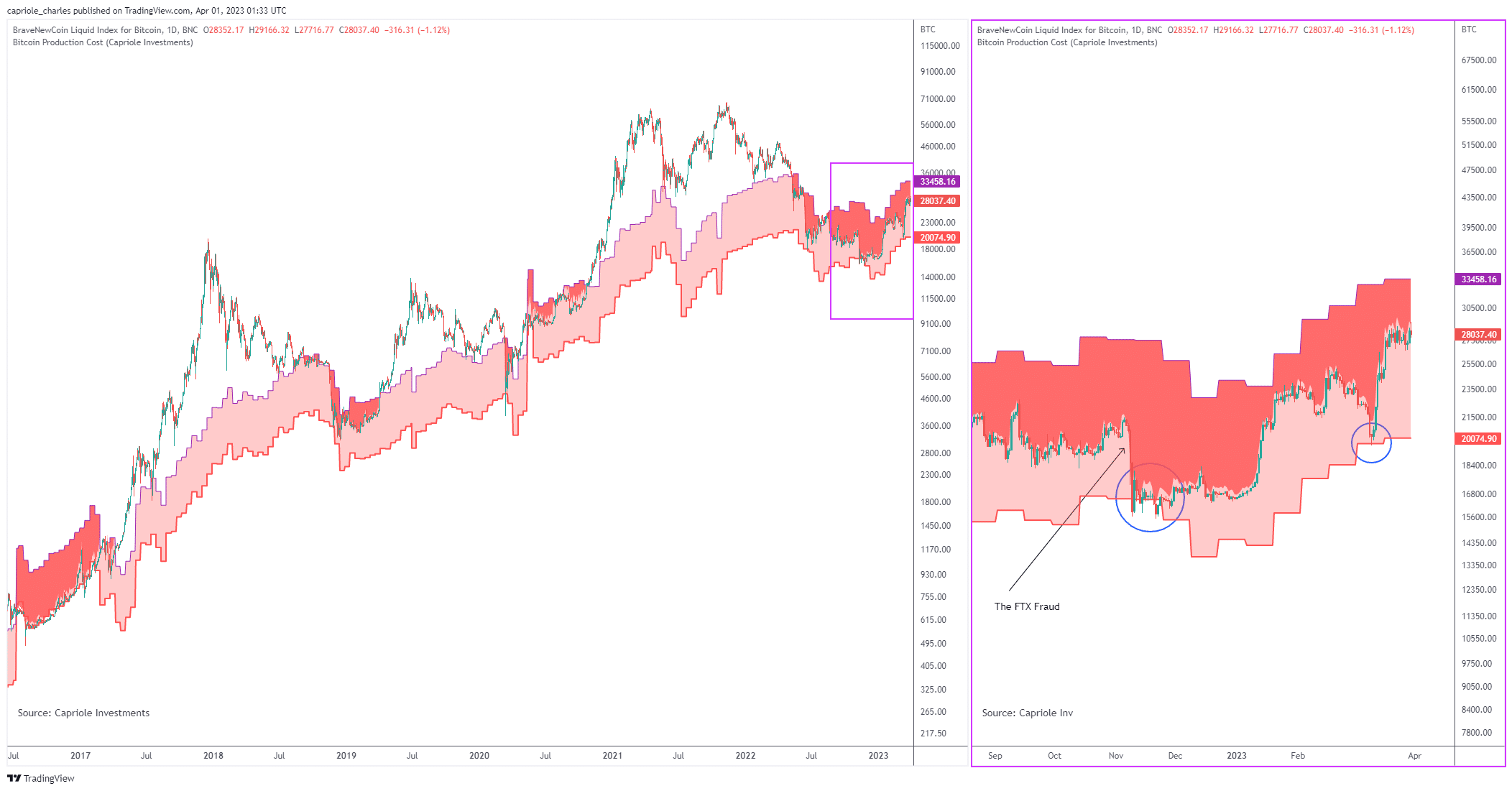
Task: Click 2020 on left chart time axis
Action: click(479, 756)
